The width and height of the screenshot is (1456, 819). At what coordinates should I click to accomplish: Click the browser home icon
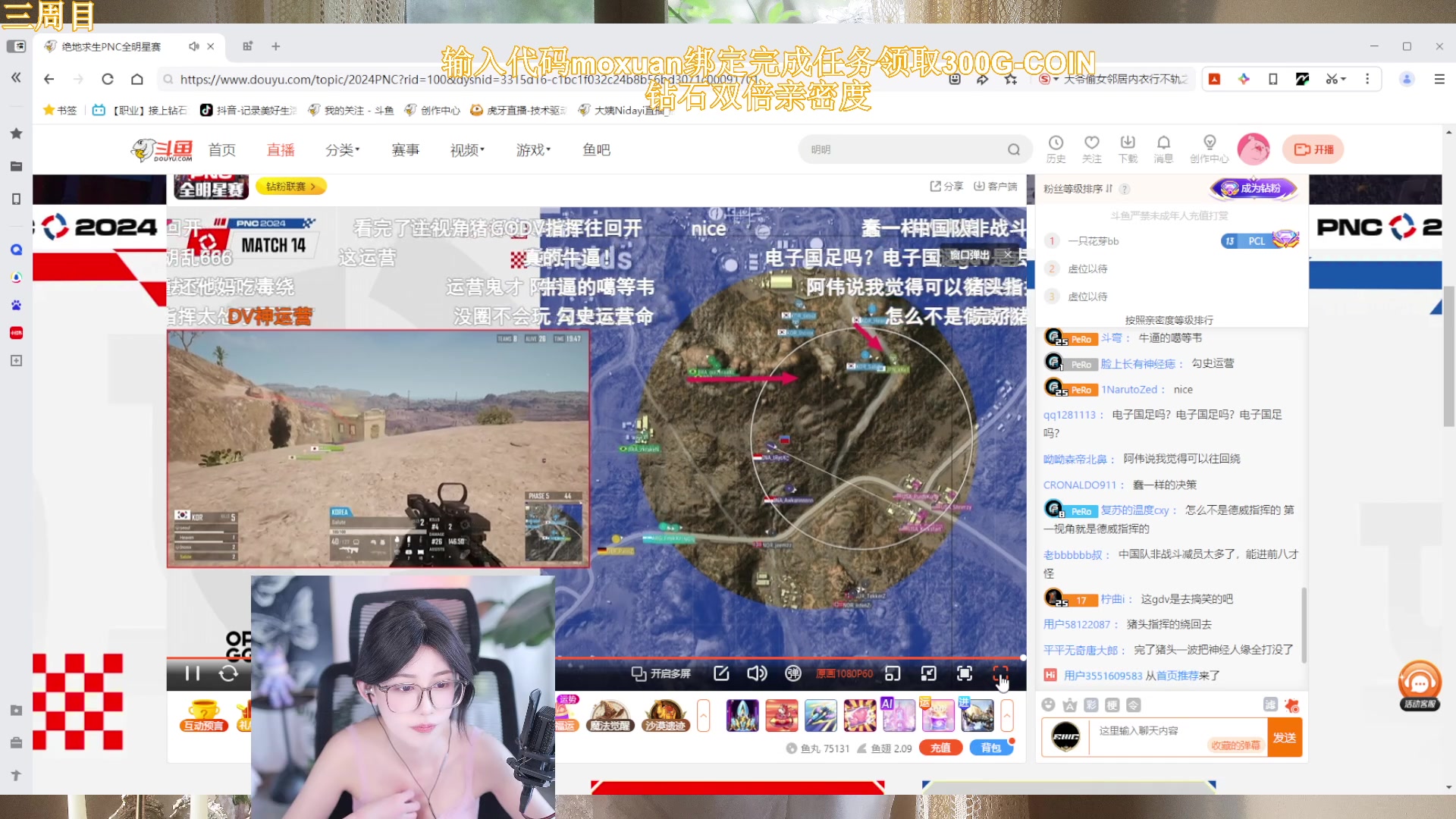(137, 79)
